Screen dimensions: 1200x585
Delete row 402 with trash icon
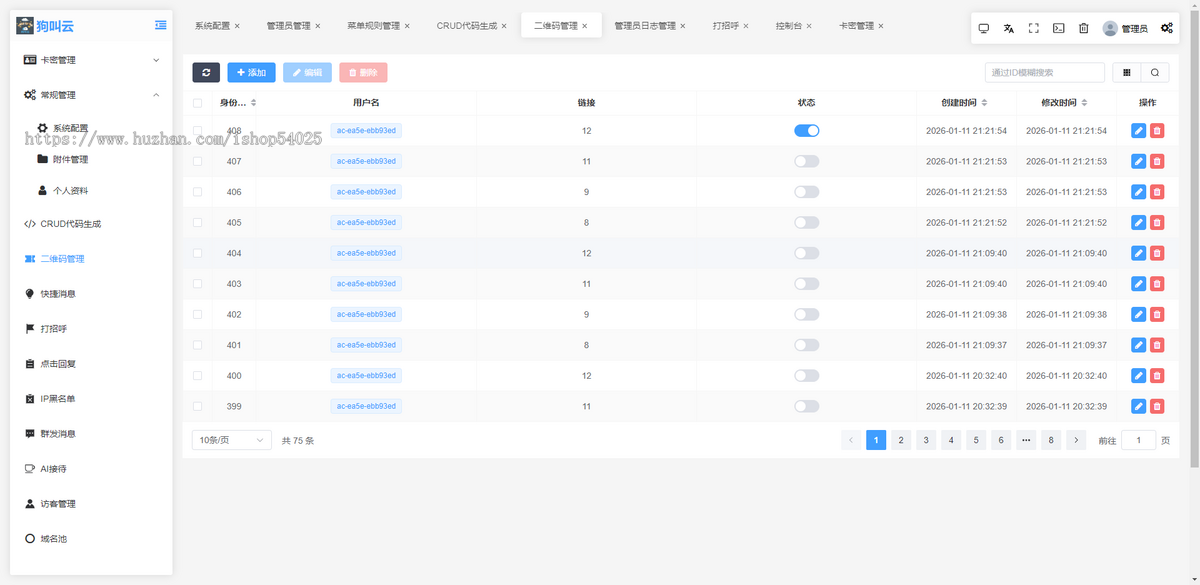coord(1157,314)
